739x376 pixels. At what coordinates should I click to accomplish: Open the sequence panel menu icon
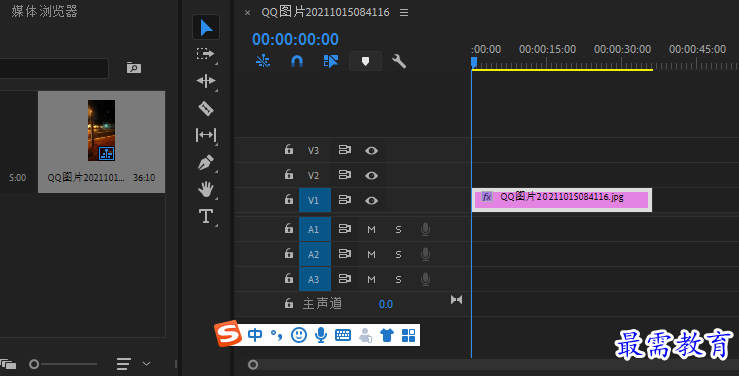[404, 13]
